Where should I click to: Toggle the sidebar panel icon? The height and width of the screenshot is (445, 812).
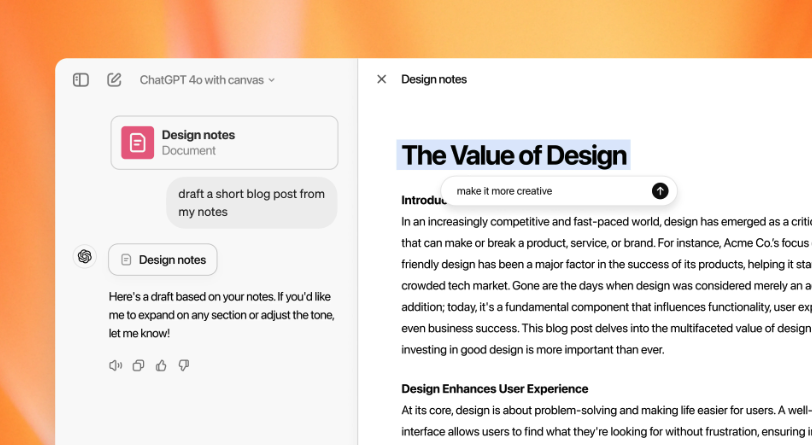tap(81, 80)
